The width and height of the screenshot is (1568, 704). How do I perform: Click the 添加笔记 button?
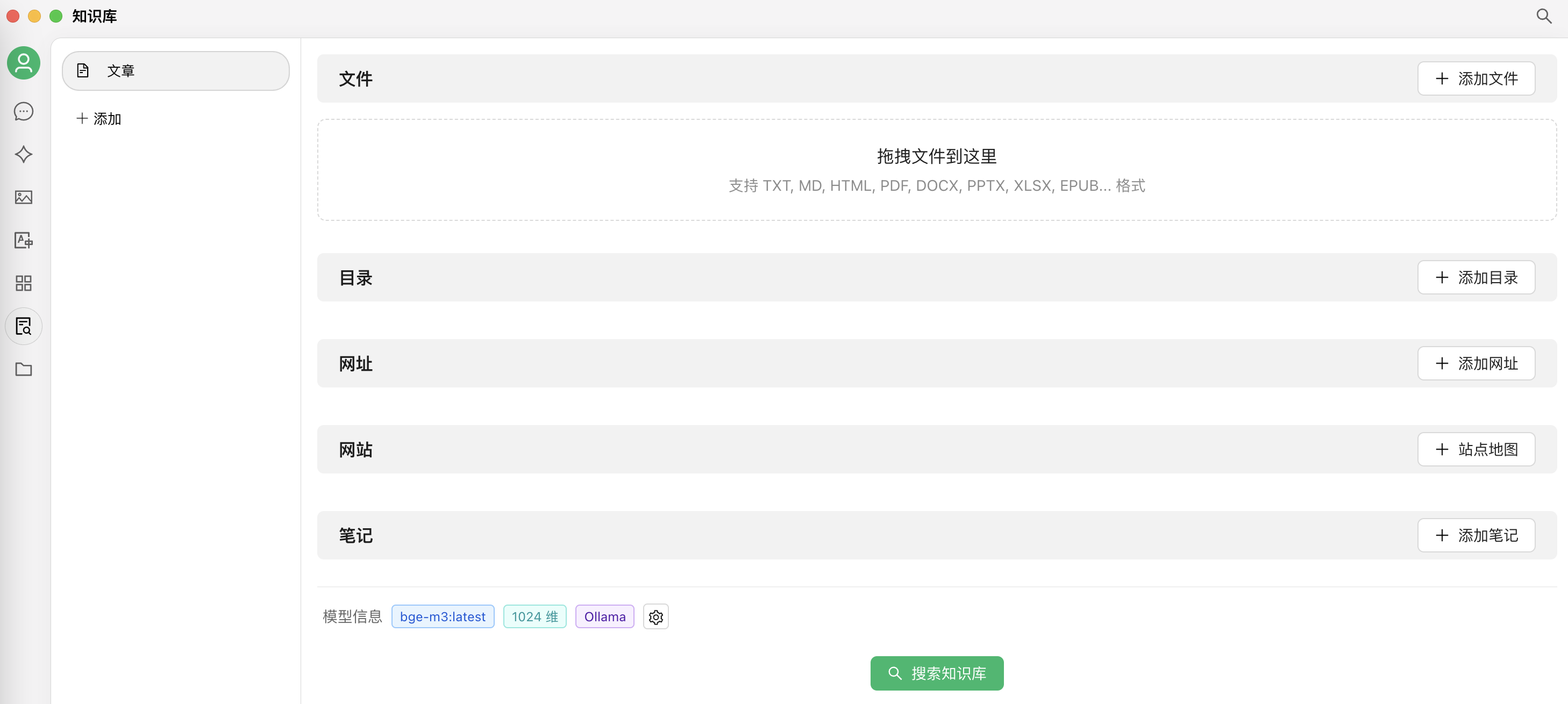(x=1476, y=535)
